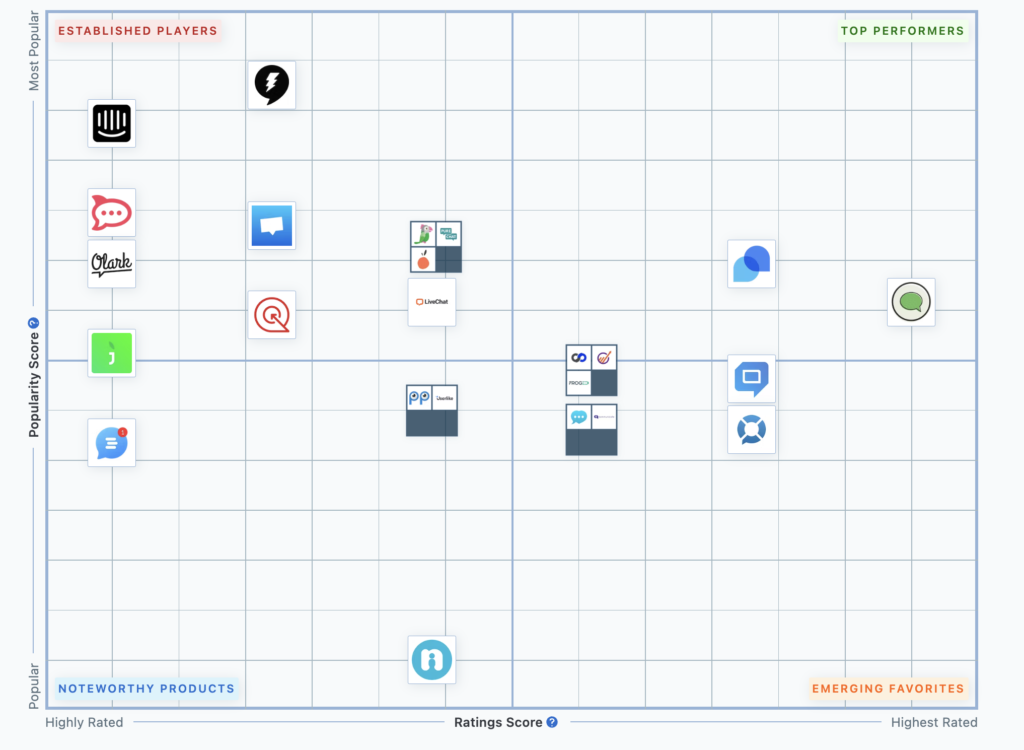1024x750 pixels.
Task: Click the blue square speech-bubble logo tile
Action: (272, 225)
